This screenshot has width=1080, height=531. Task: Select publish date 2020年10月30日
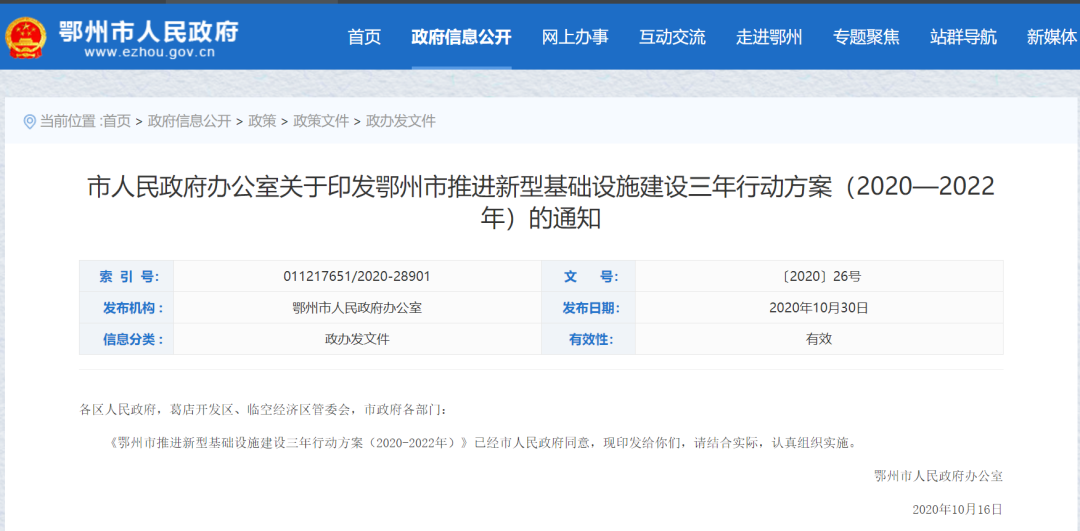pyautogui.click(x=819, y=308)
